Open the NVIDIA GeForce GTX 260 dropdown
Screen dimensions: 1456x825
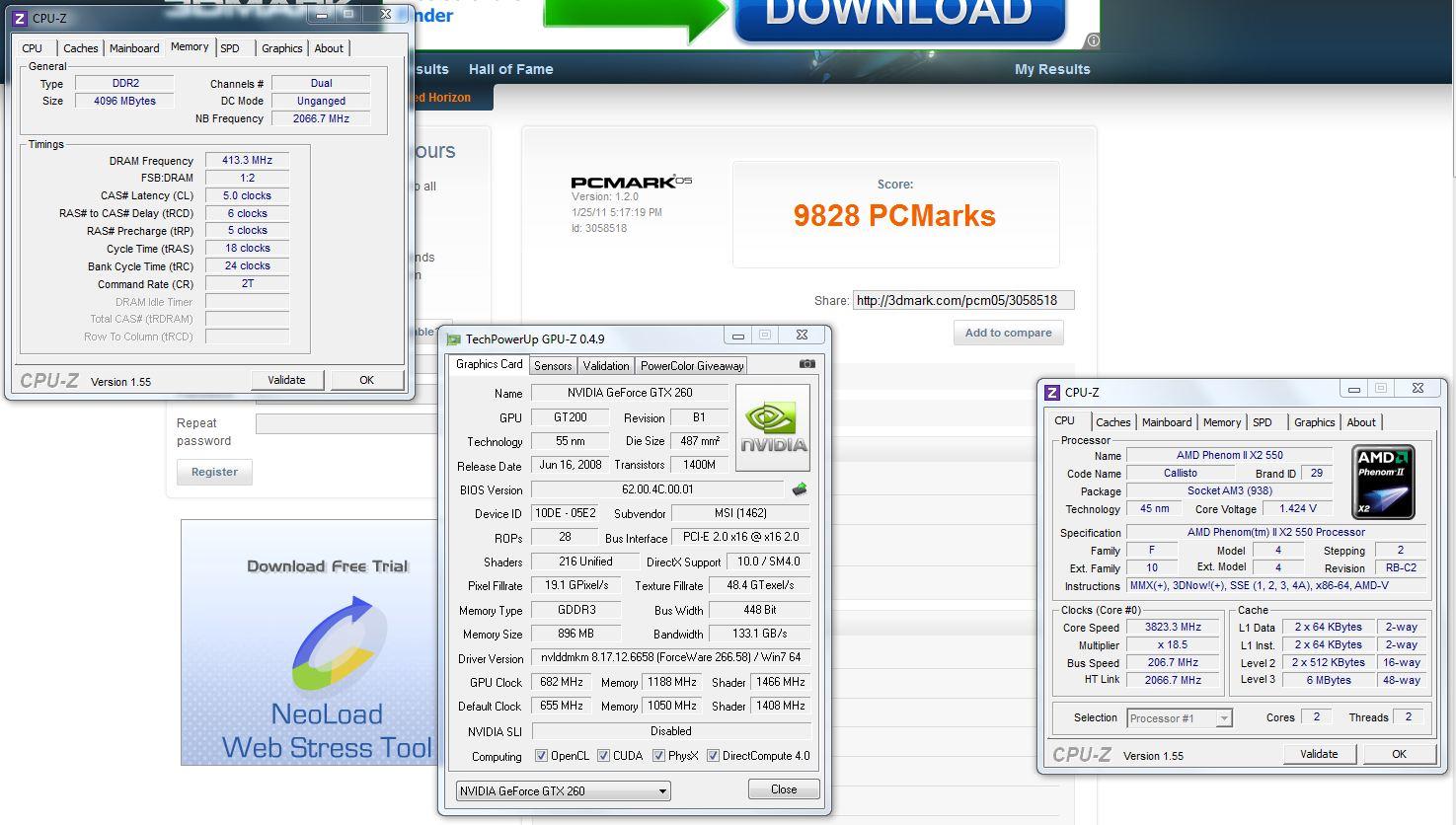tap(563, 790)
